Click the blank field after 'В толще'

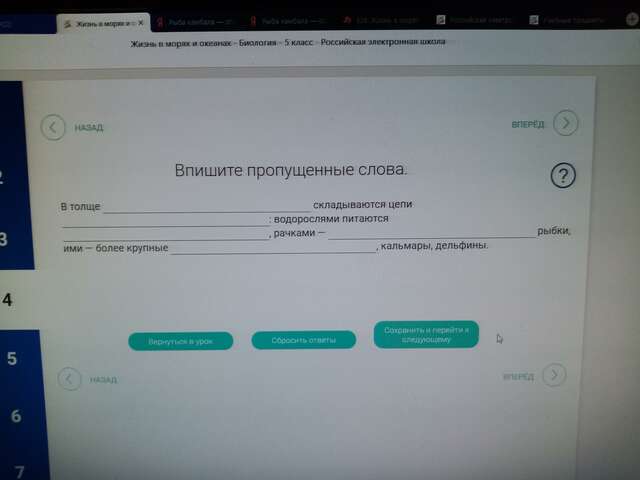[x=207, y=206]
